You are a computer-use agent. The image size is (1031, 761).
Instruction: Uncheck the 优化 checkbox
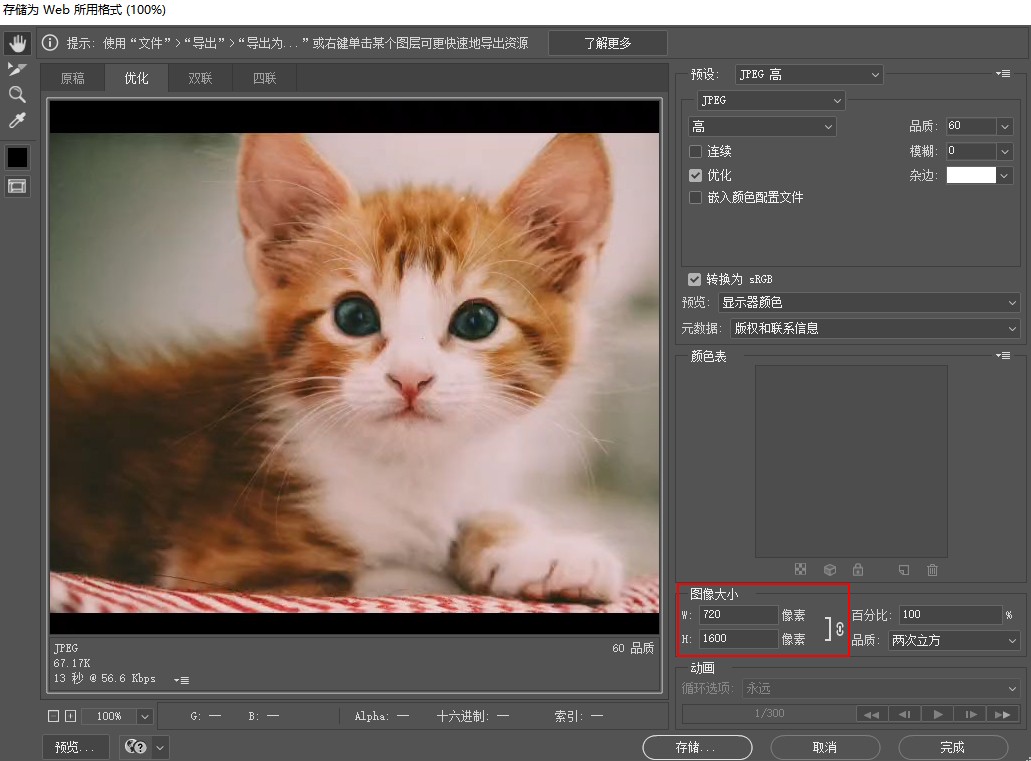696,174
